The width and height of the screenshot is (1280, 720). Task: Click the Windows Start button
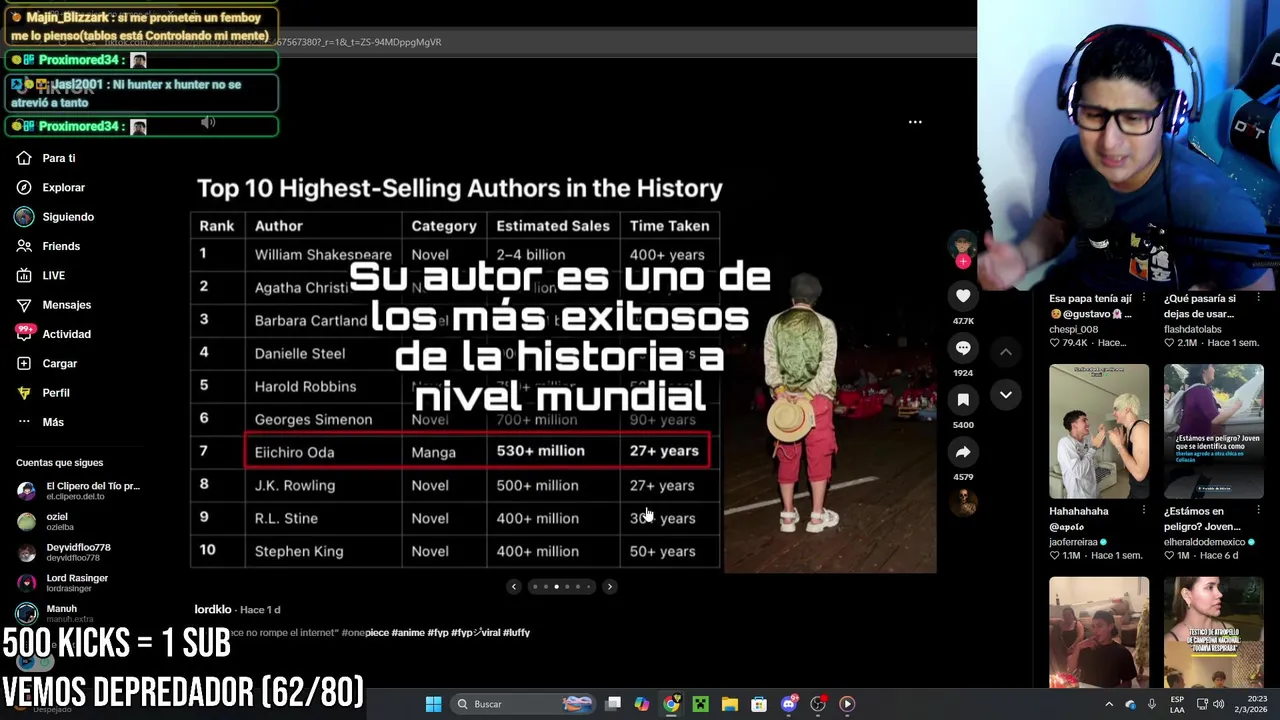433,704
